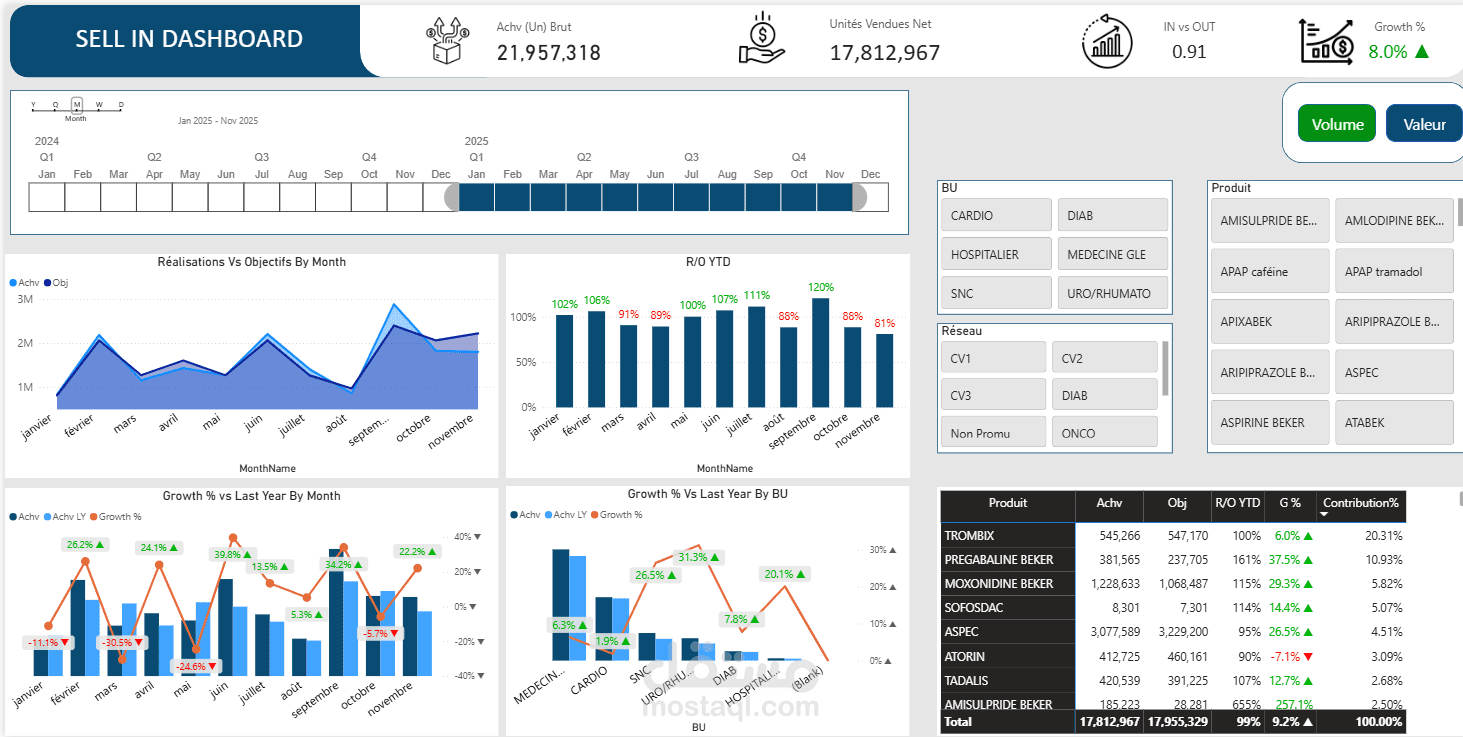This screenshot has height=737, width=1463.
Task: Toggle CV1 in the Réseau slicer
Action: coord(993,358)
